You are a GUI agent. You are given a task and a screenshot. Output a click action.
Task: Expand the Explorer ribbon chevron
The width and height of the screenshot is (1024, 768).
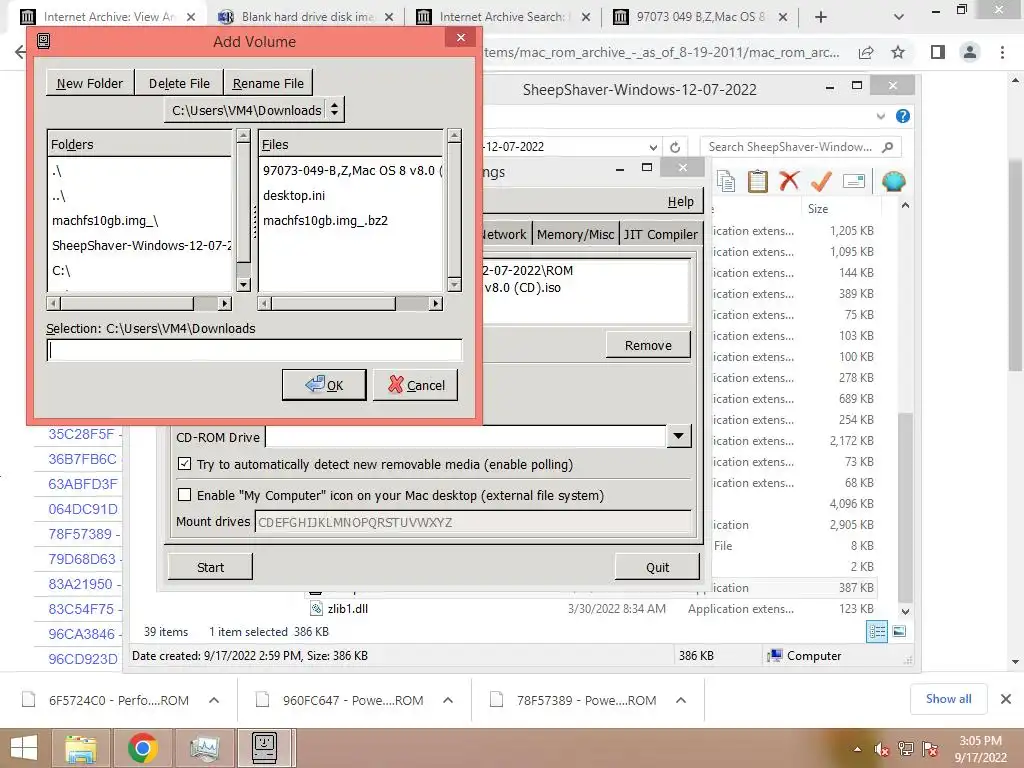(881, 116)
